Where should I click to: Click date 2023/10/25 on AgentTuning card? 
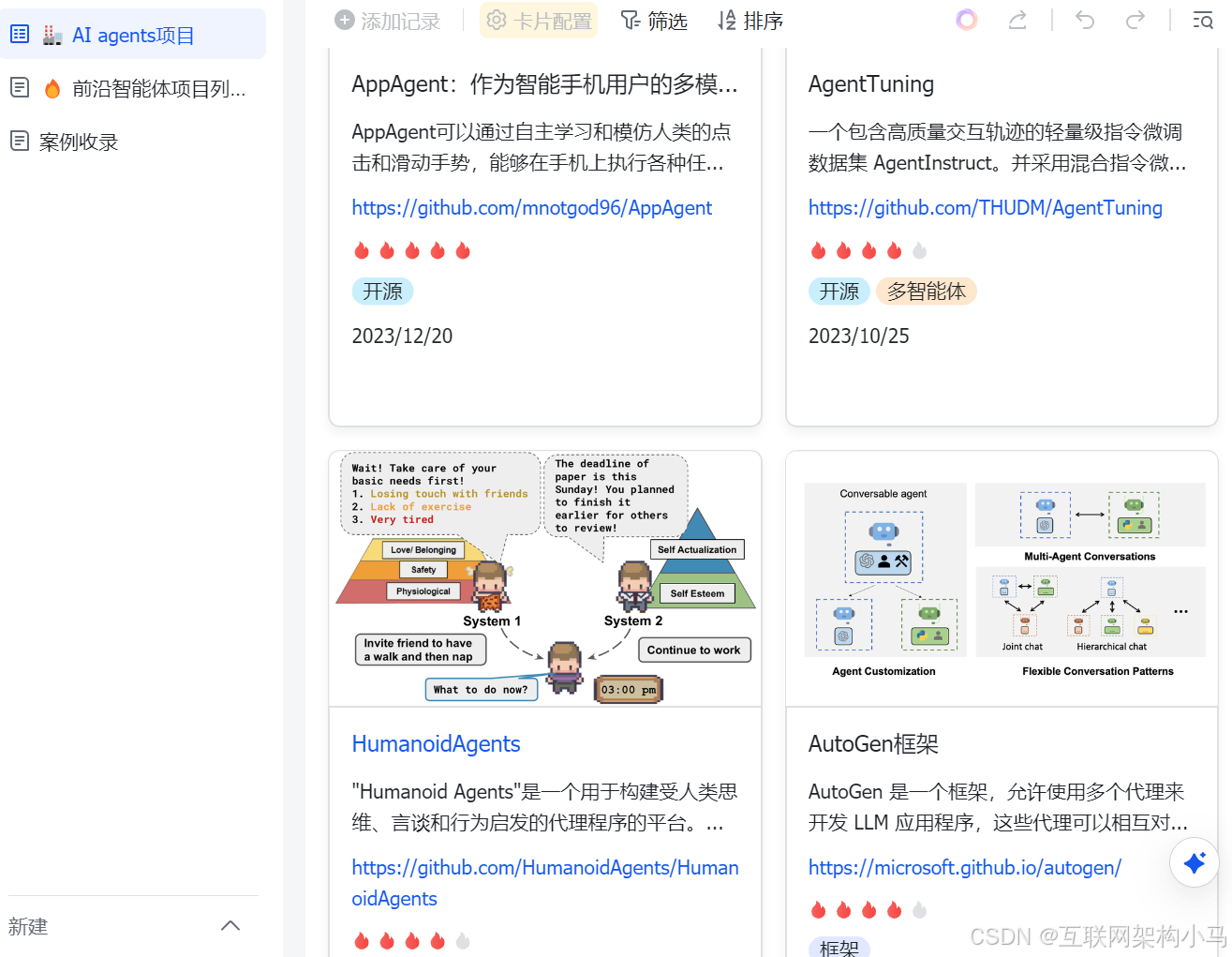point(859,336)
